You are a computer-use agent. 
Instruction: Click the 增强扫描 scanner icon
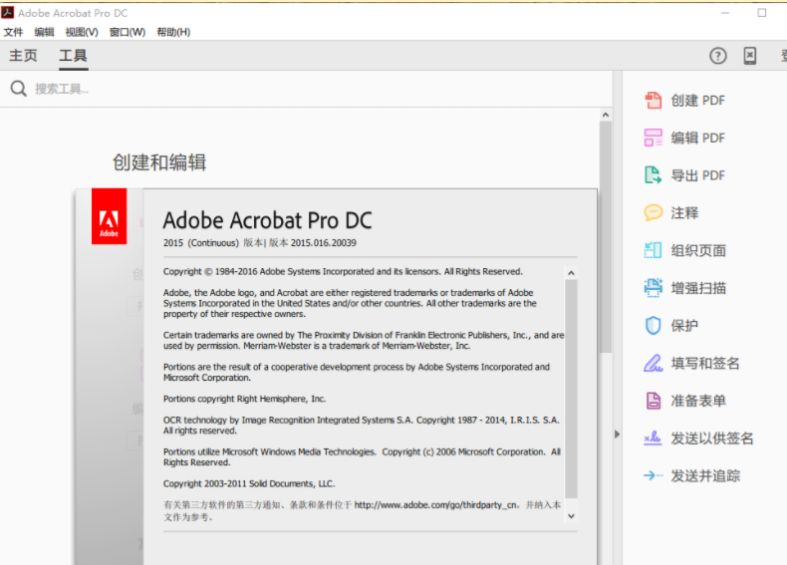click(x=653, y=288)
